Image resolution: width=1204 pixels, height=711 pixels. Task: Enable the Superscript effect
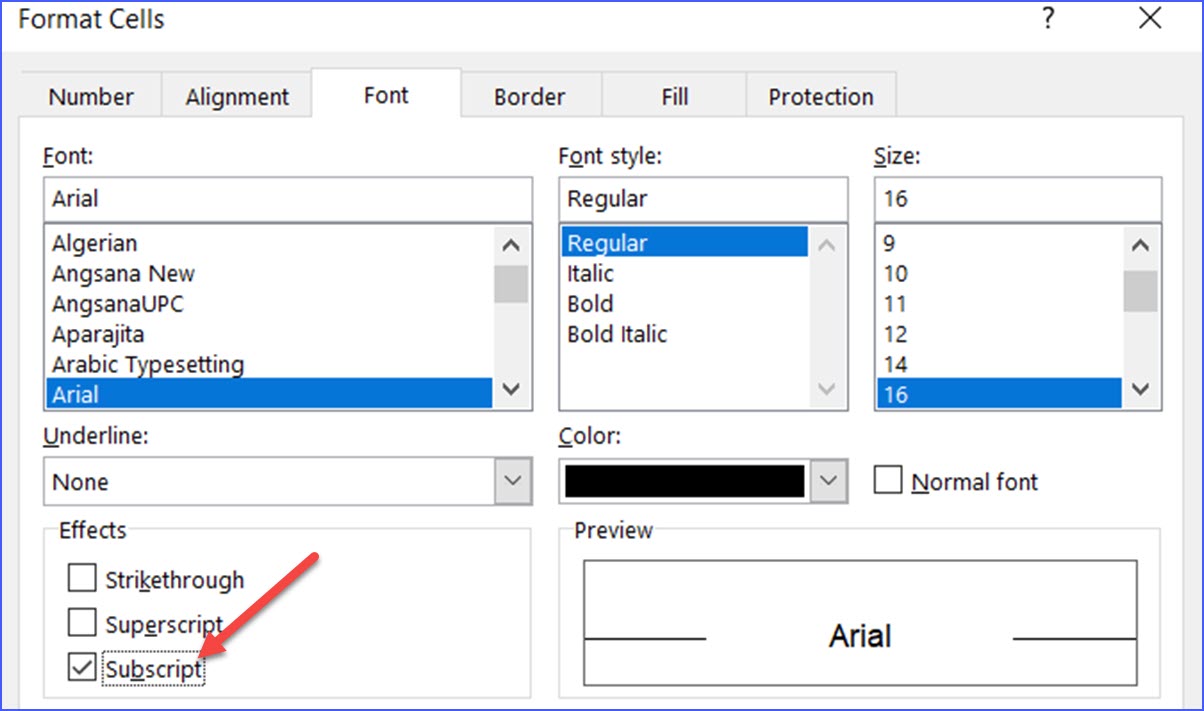click(x=82, y=622)
